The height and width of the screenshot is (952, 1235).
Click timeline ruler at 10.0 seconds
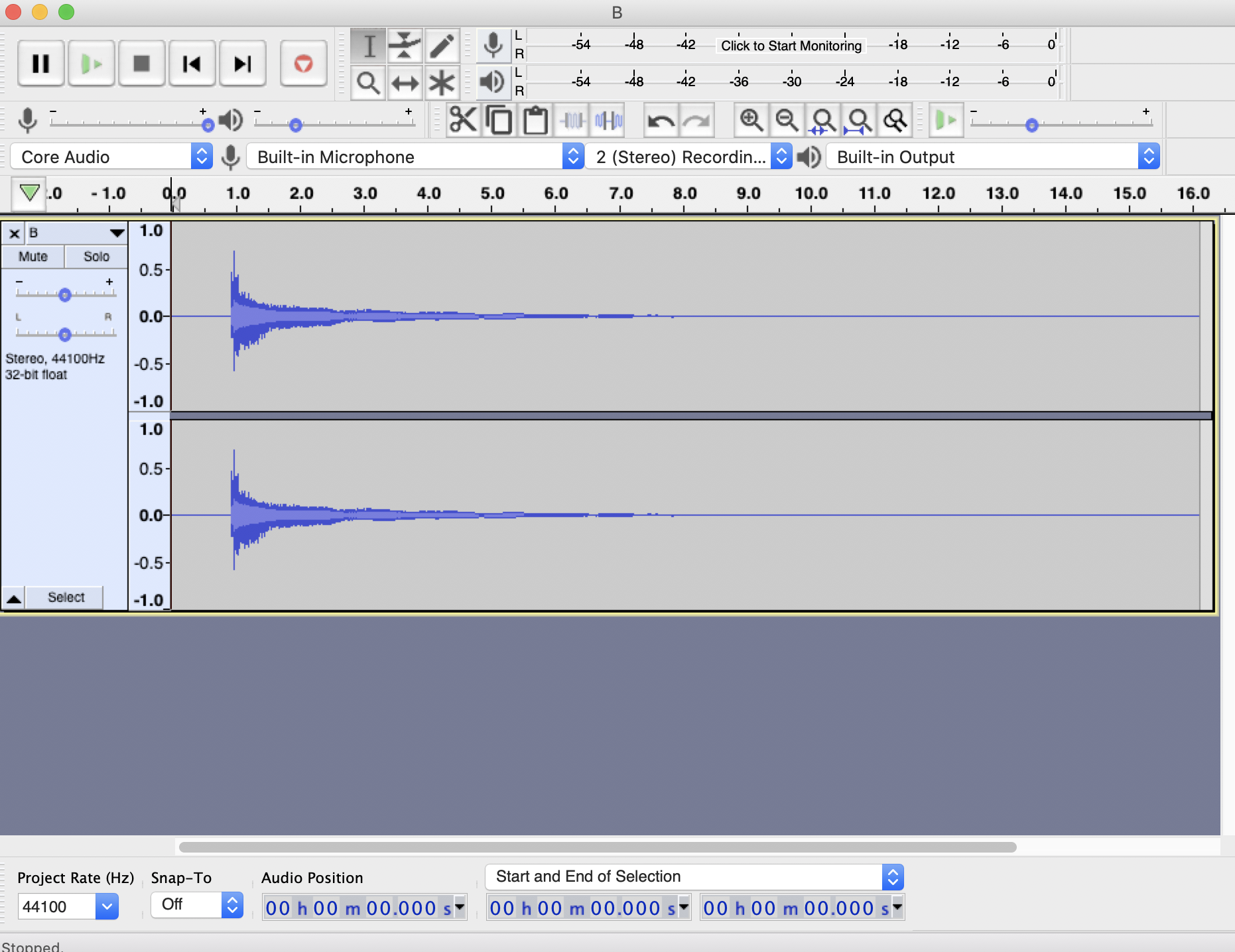coord(811,194)
